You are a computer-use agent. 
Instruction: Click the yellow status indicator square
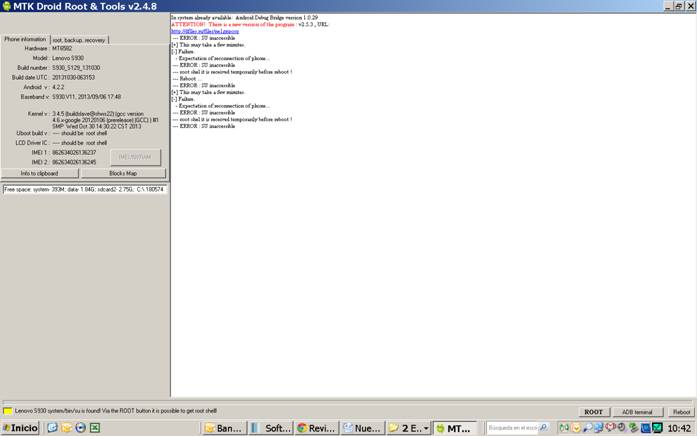(x=8, y=411)
